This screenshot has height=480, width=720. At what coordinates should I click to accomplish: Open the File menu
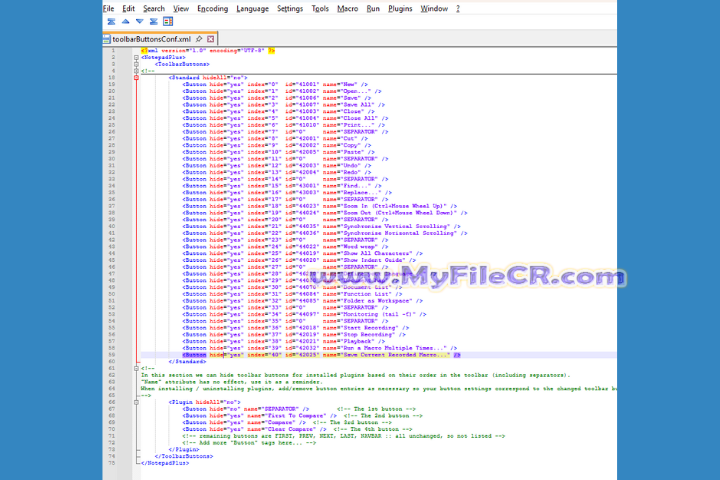108,9
